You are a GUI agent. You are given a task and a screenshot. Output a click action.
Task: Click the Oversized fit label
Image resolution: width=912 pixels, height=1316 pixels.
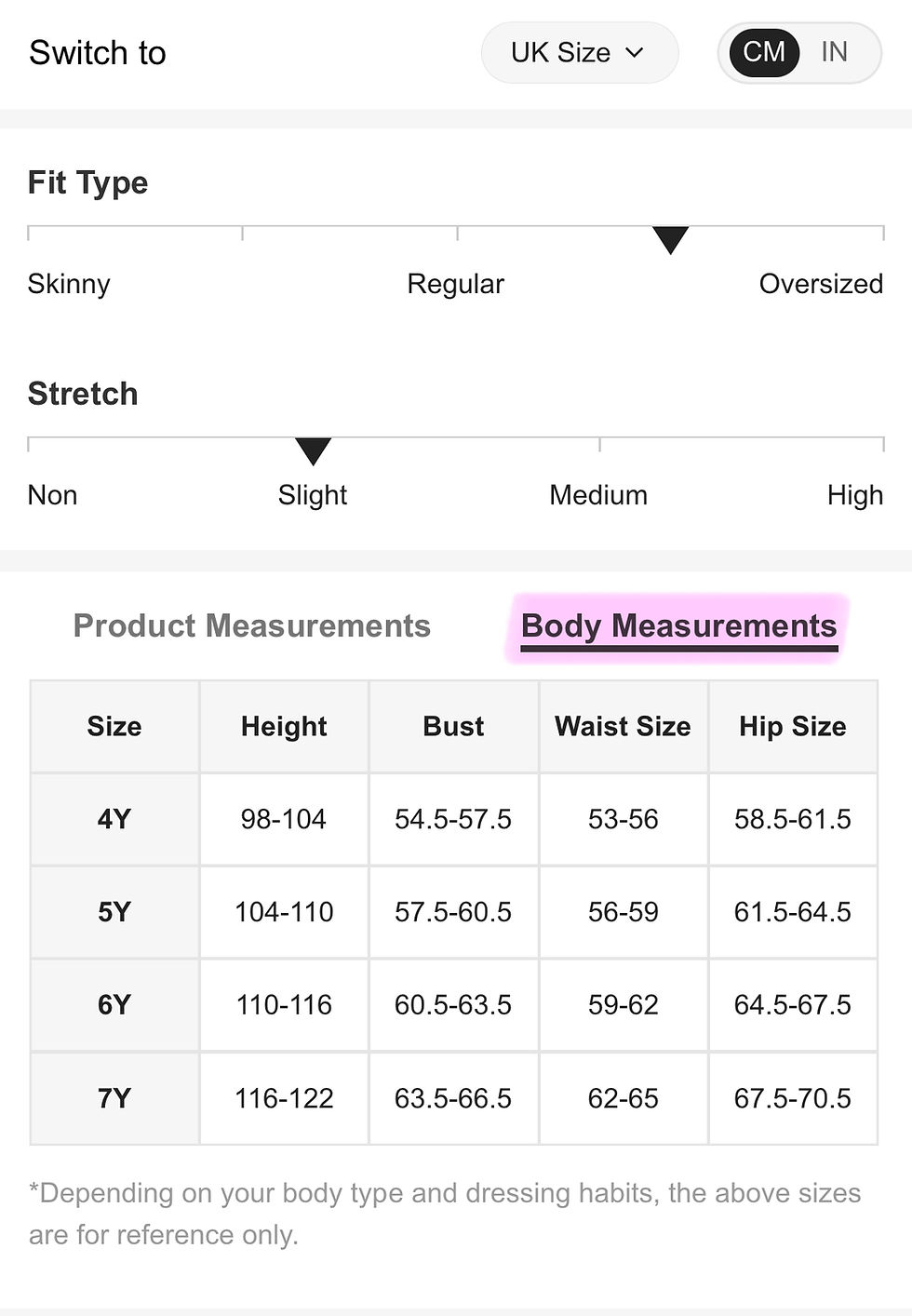[x=821, y=284]
